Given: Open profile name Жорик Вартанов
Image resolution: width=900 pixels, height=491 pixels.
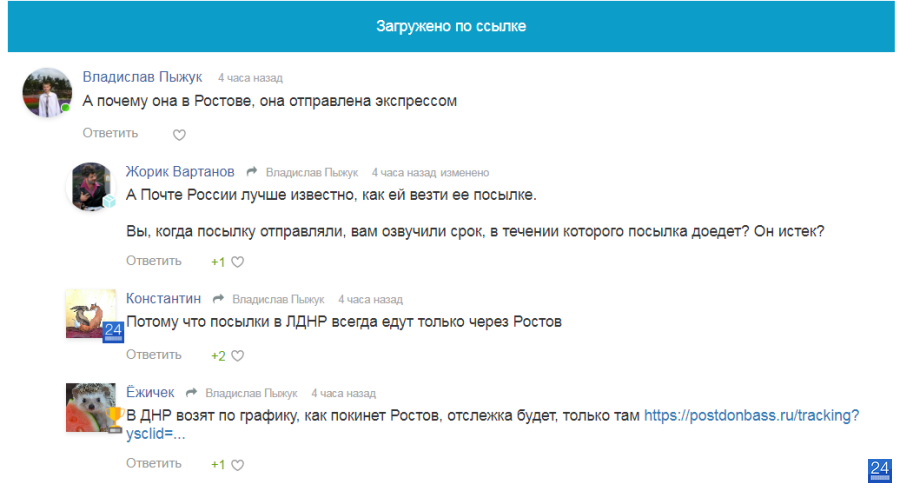Looking at the screenshot, I should (x=180, y=172).
